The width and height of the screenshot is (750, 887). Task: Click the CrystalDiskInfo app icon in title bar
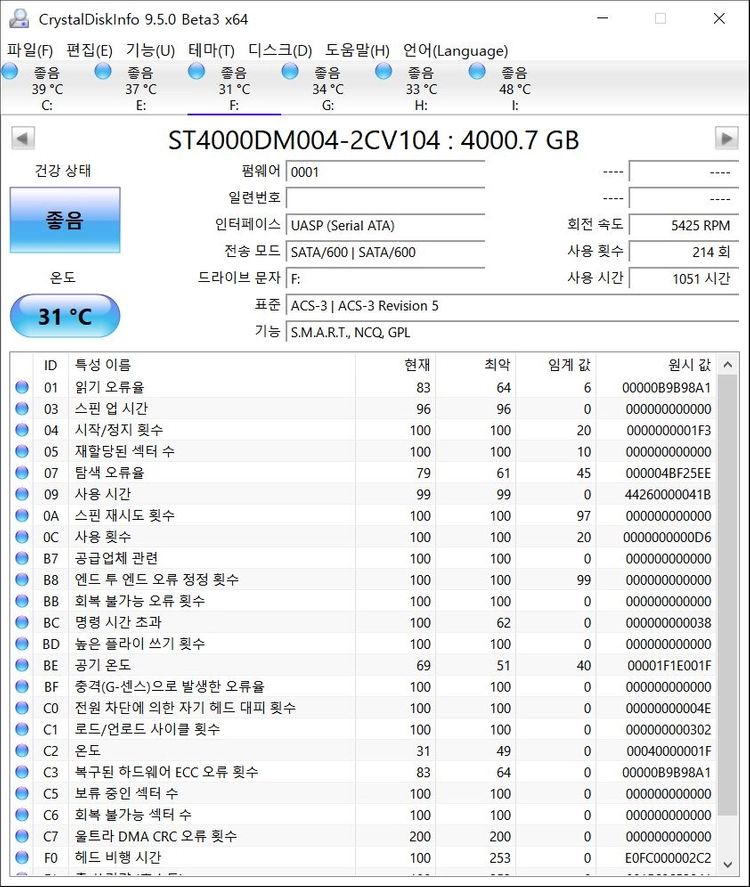(x=19, y=19)
